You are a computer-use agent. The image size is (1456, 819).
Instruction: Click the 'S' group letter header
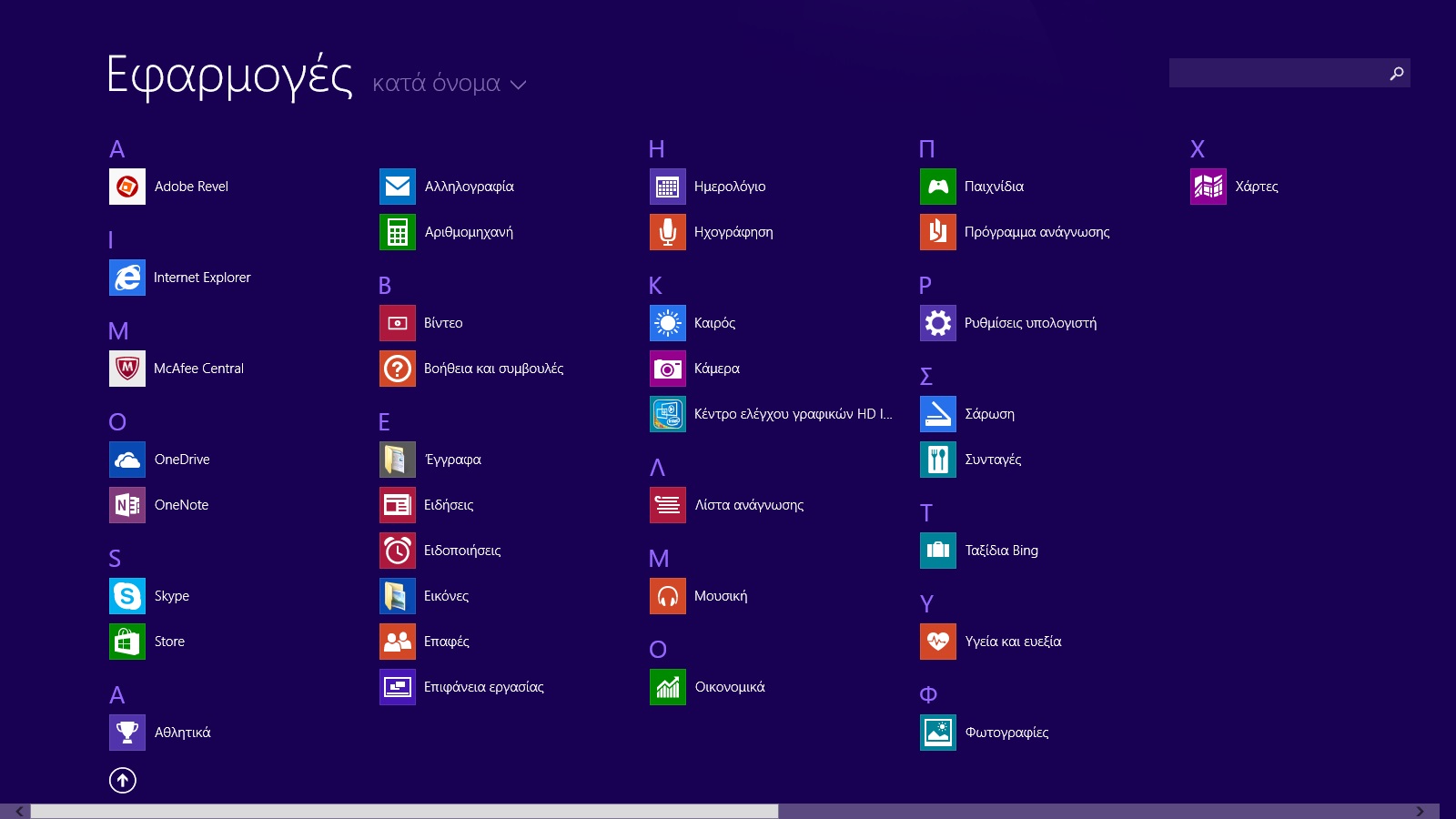115,559
